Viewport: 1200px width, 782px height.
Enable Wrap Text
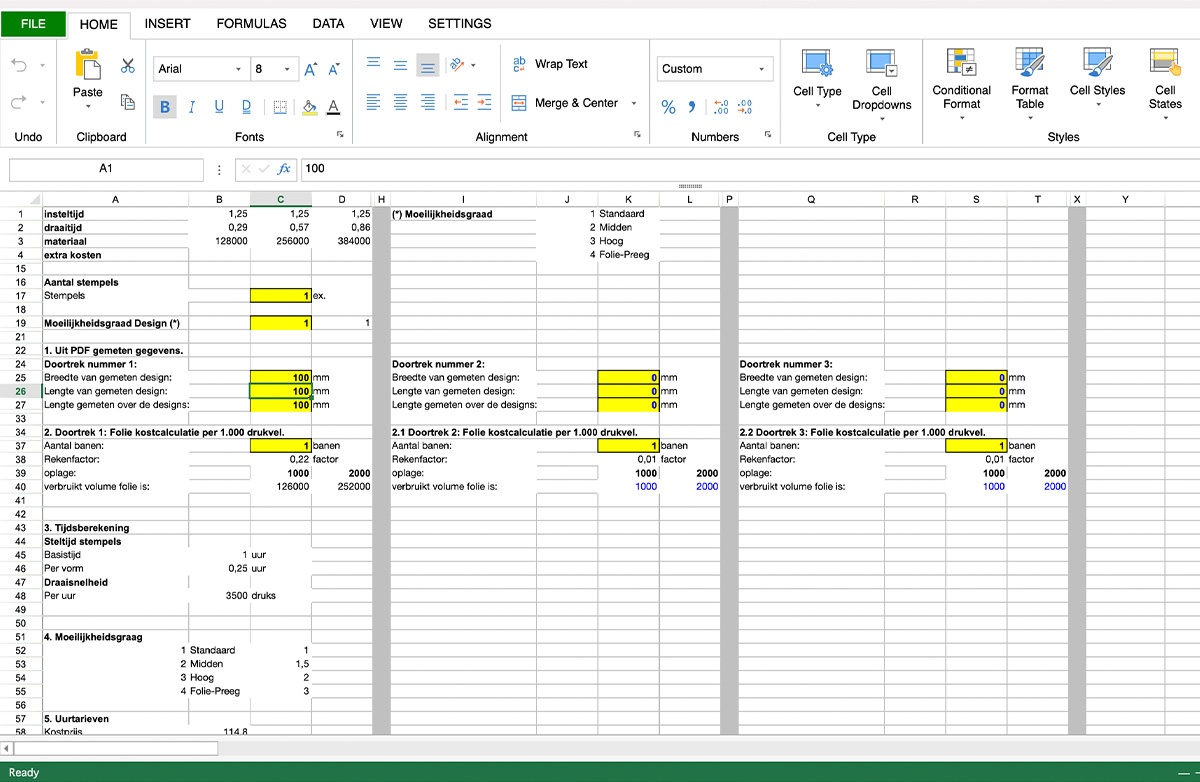(550, 64)
